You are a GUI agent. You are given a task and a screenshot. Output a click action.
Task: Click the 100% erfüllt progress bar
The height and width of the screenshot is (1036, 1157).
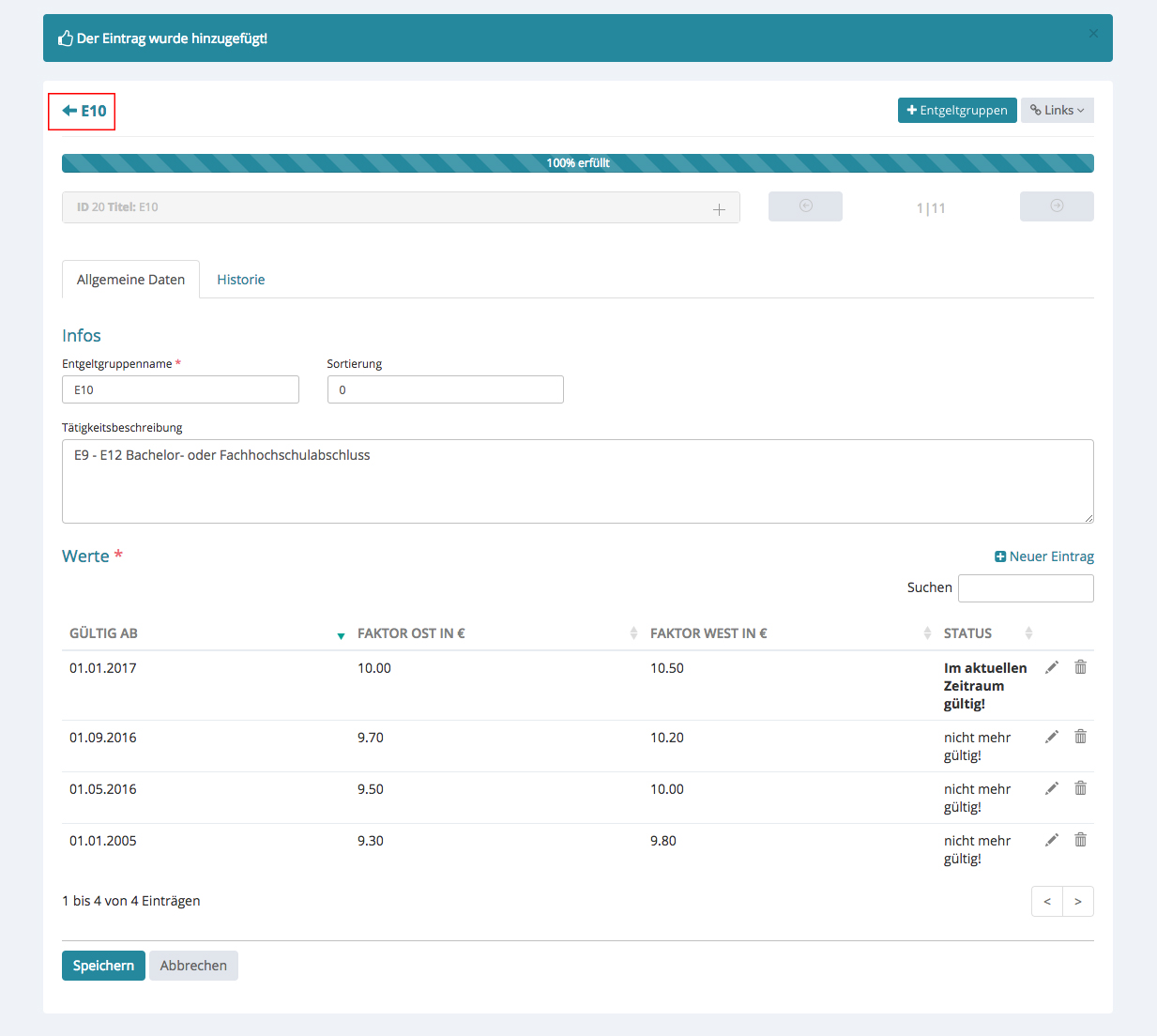pos(578,163)
